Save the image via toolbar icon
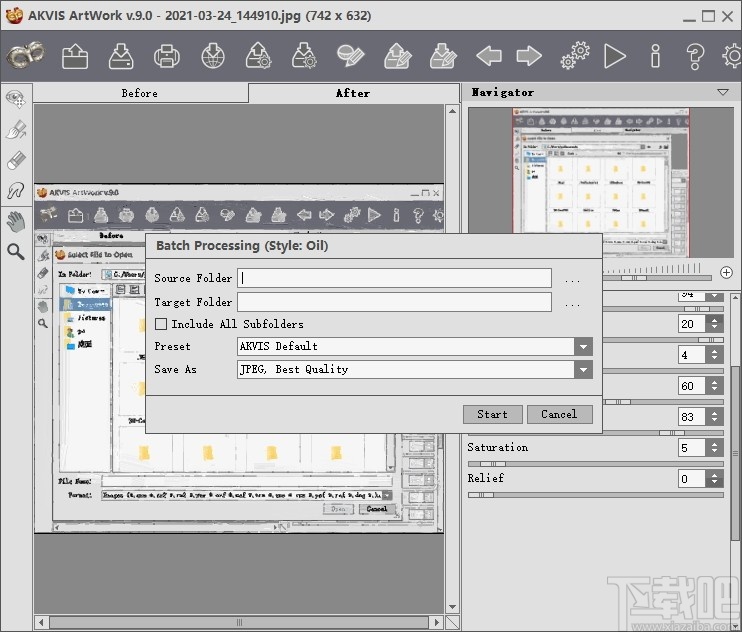The width and height of the screenshot is (742, 632). [121, 56]
